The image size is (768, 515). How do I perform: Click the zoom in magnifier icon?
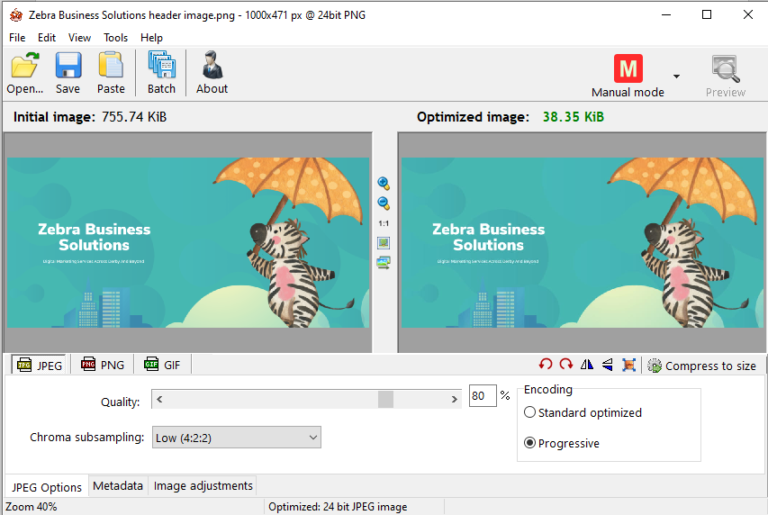pos(383,184)
